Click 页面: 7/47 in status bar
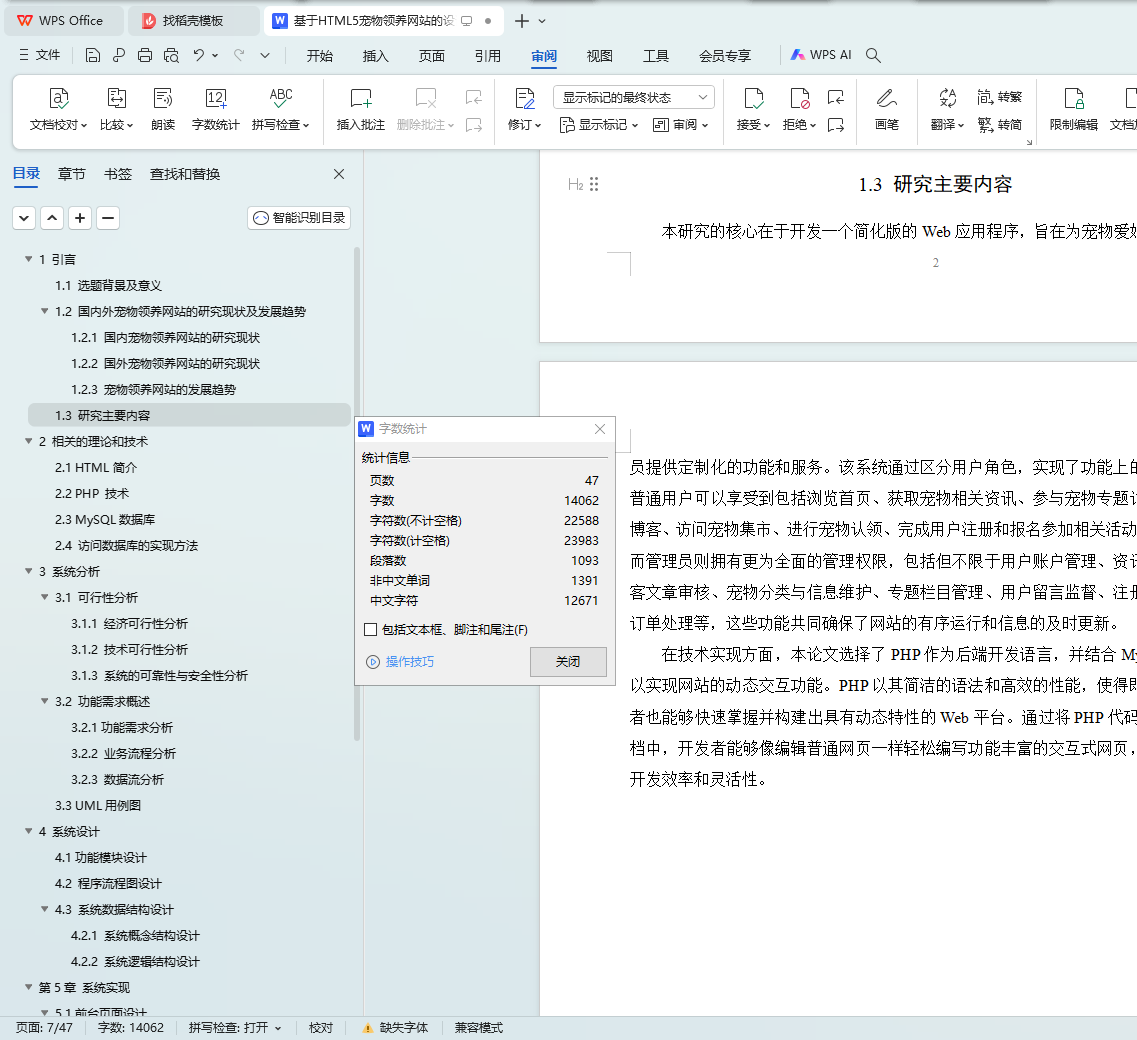This screenshot has height=1040, width=1137. [44, 1028]
